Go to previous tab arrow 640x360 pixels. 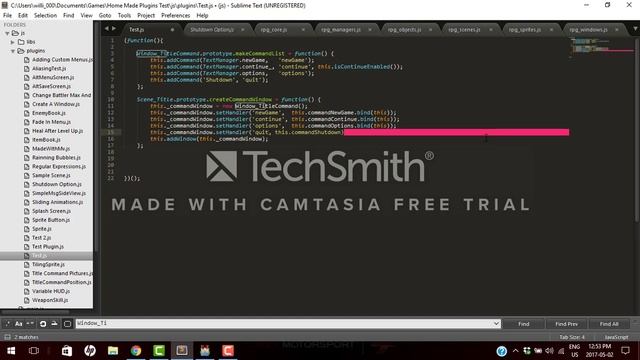pos(107,29)
